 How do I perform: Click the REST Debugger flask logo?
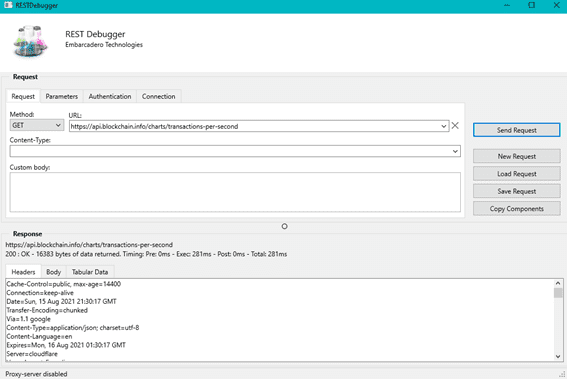(x=30, y=41)
